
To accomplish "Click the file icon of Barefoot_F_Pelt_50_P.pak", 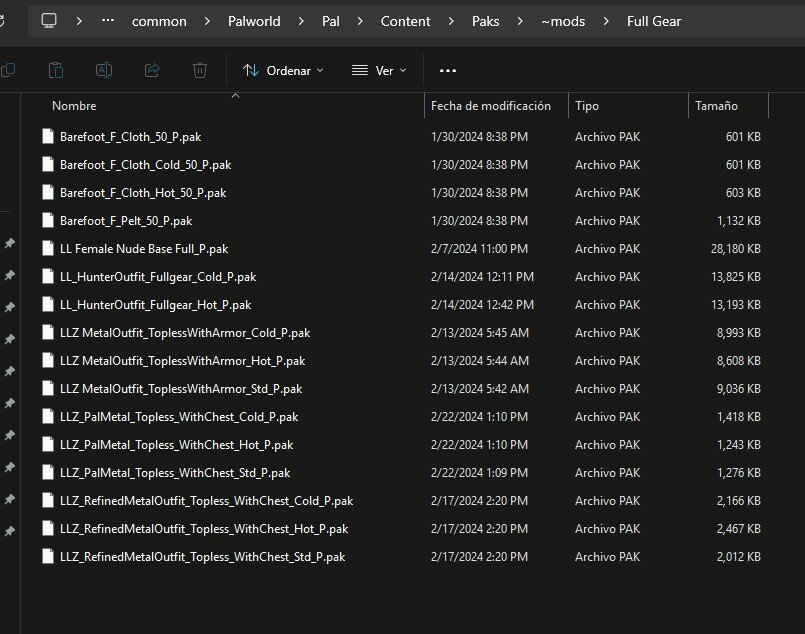I will 48,220.
